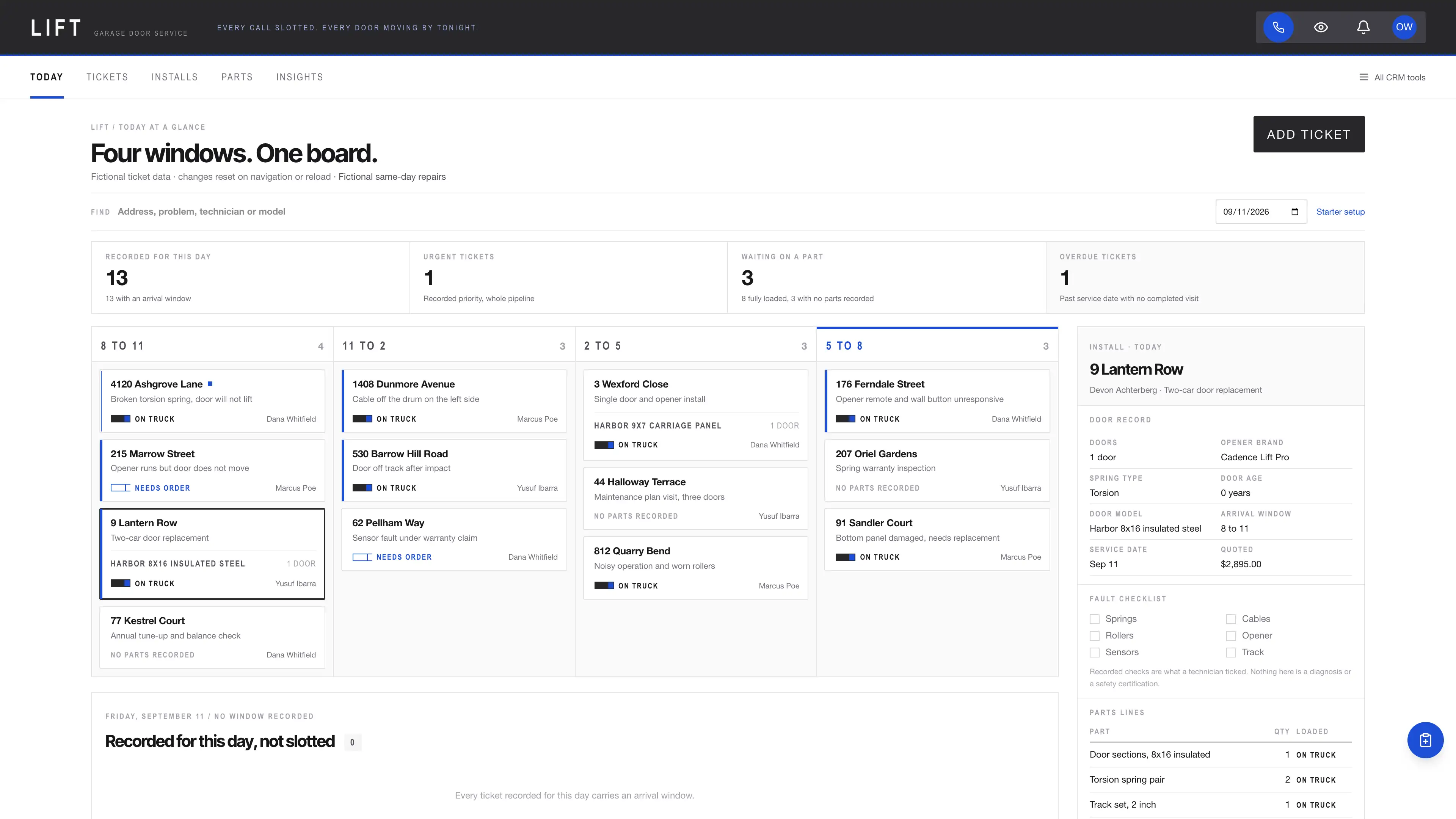
Task: Enable the Track fault checkbox
Action: click(x=1231, y=652)
